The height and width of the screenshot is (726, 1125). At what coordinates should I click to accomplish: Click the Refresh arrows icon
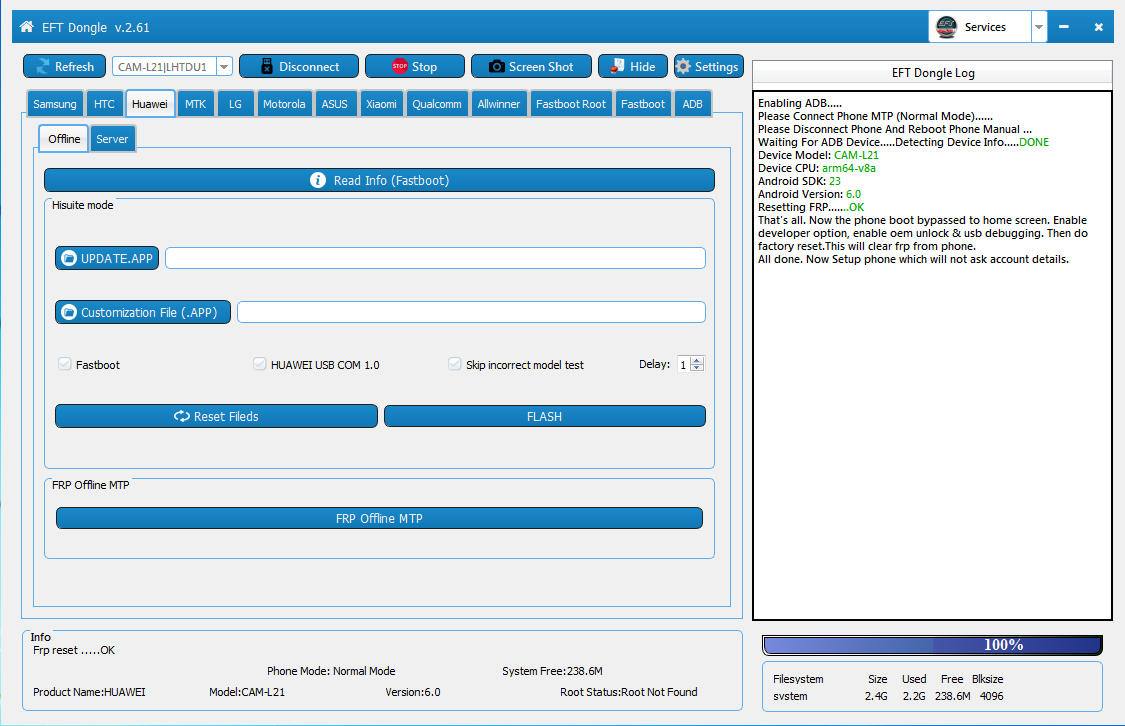coord(43,67)
